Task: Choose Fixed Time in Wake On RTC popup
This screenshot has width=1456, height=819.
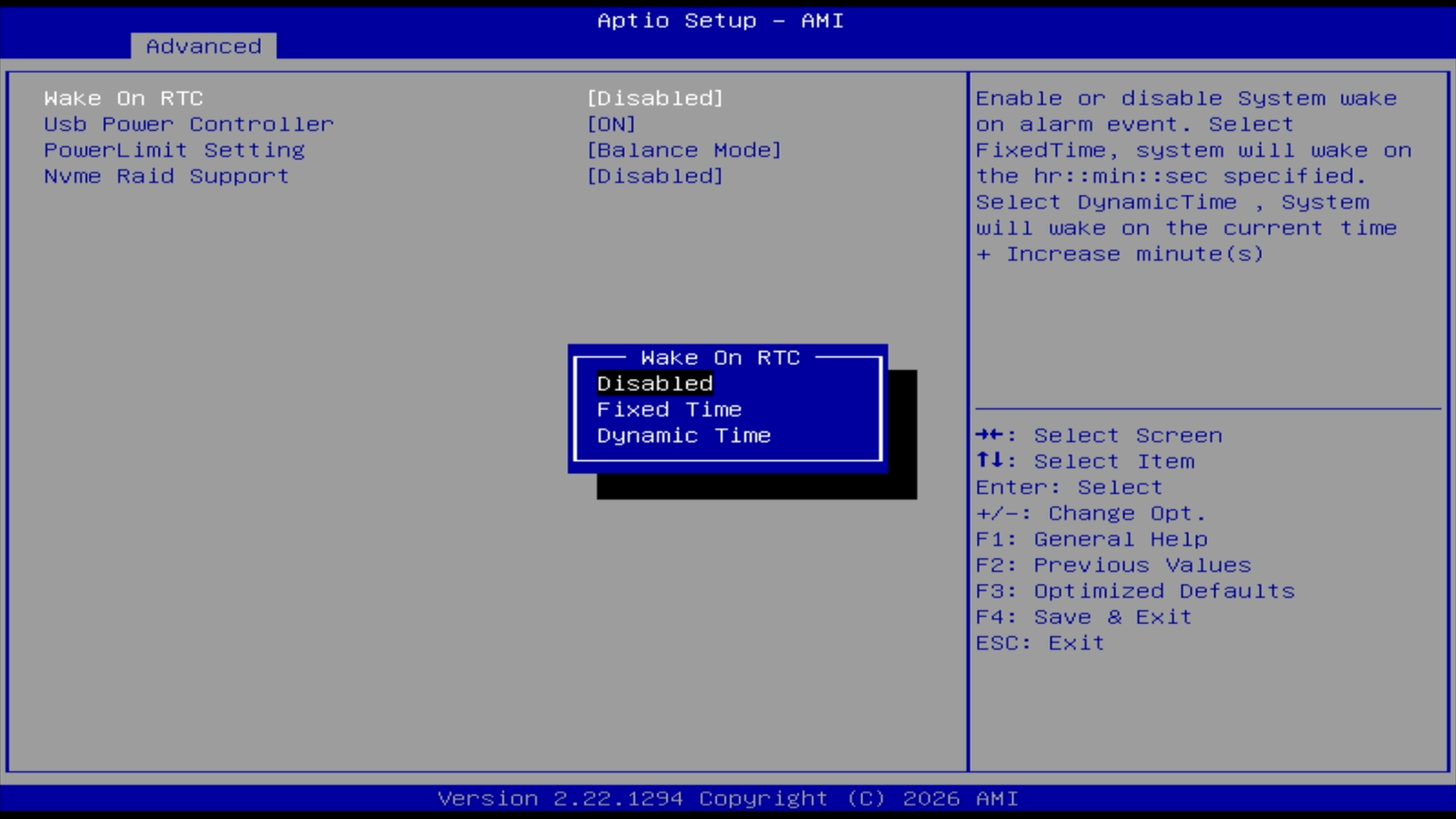Action: tap(669, 409)
